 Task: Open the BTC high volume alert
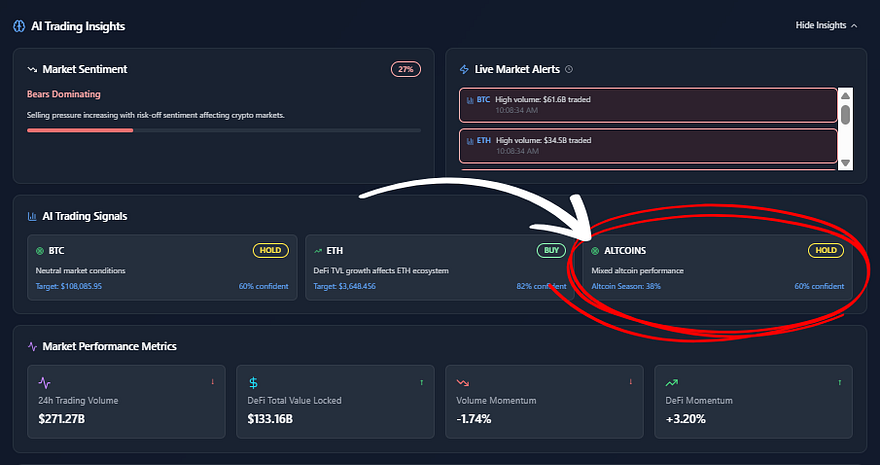click(x=647, y=104)
